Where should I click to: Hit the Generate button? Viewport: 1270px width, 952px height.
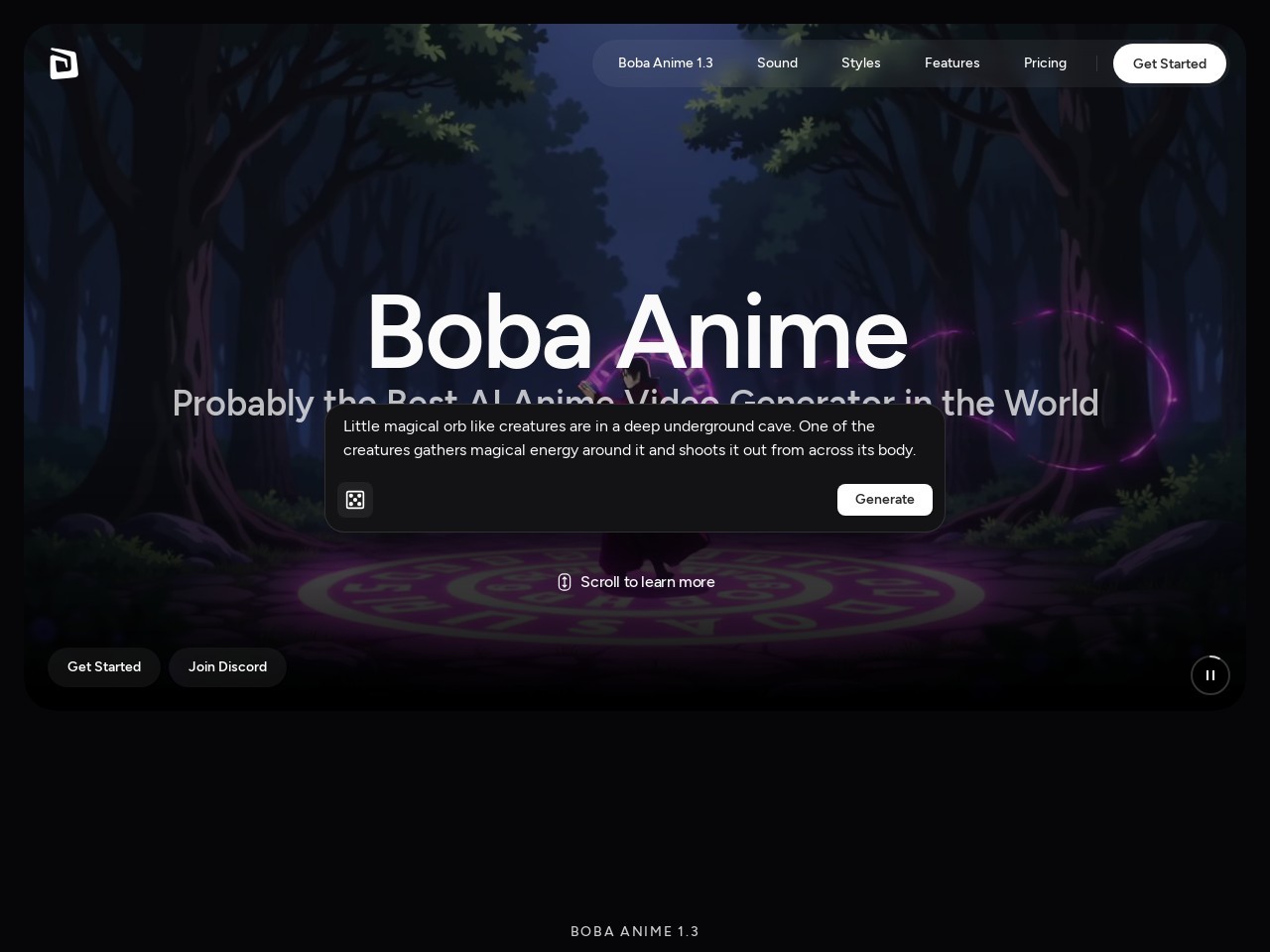pos(885,500)
